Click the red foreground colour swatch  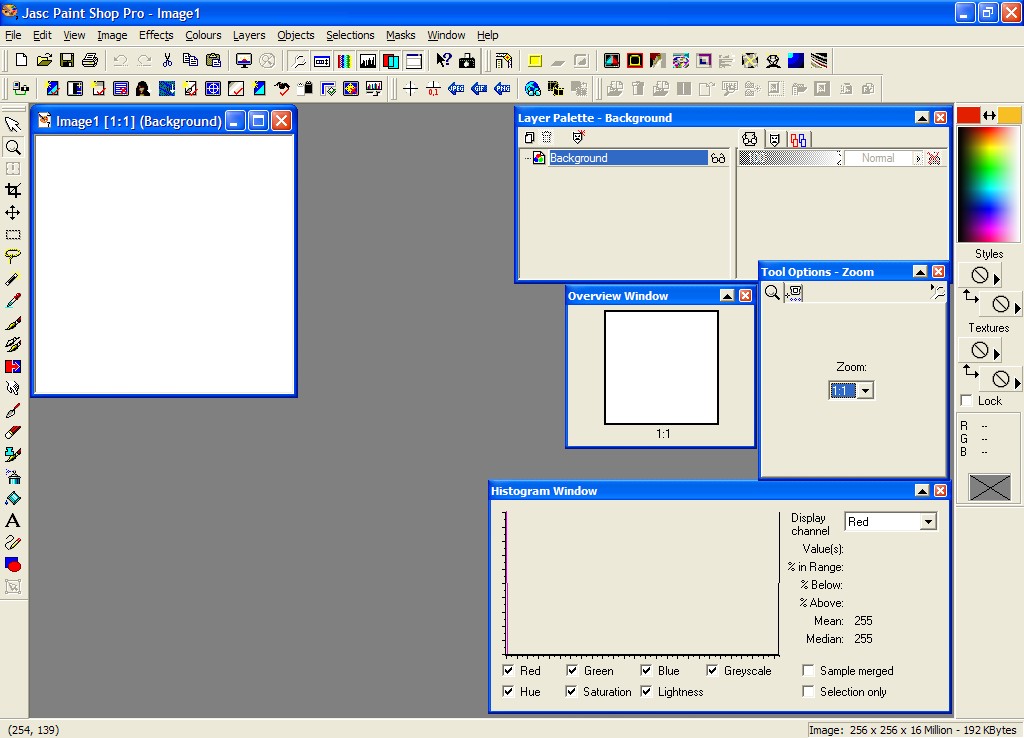968,116
